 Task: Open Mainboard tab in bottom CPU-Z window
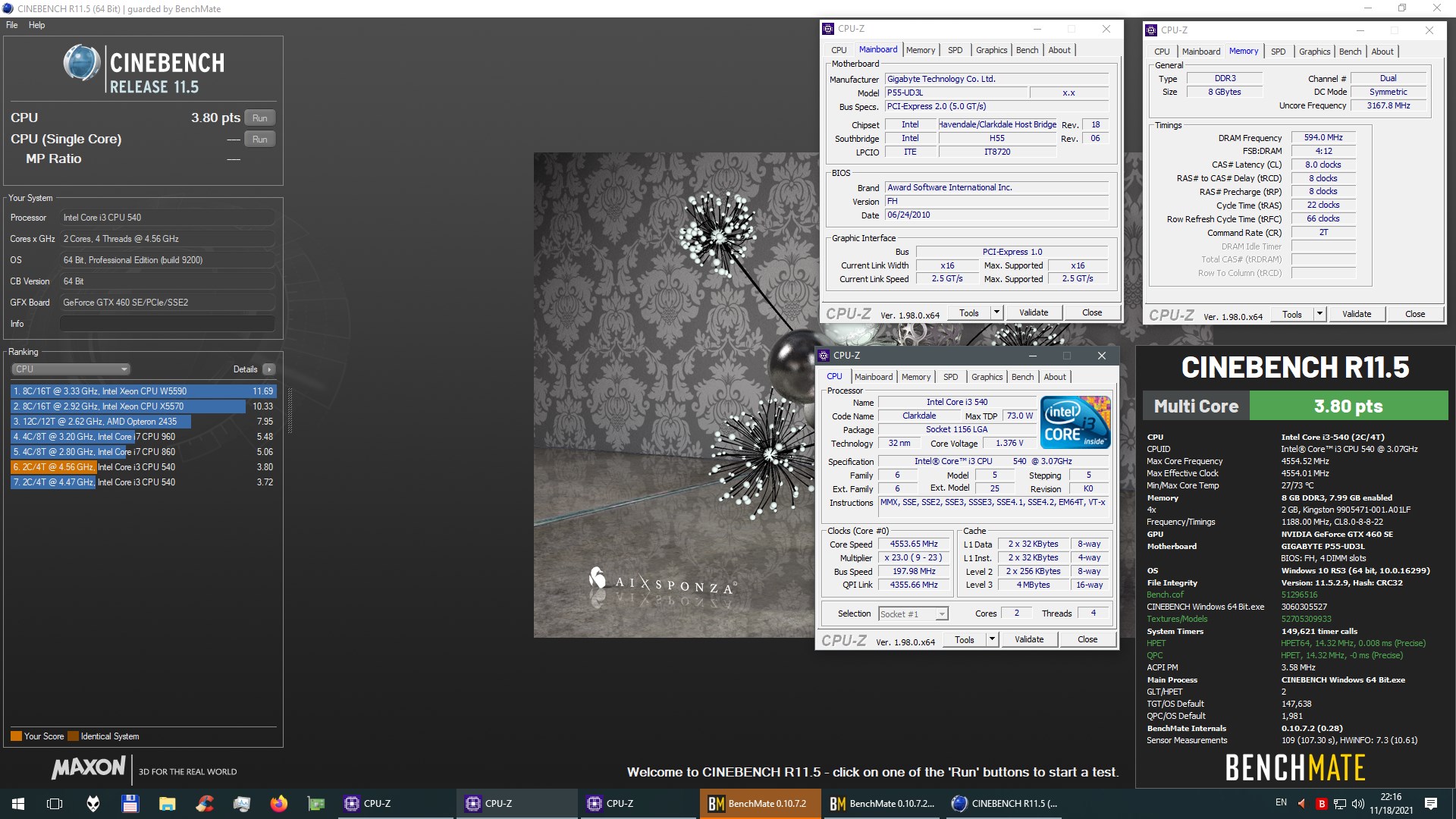pos(874,377)
